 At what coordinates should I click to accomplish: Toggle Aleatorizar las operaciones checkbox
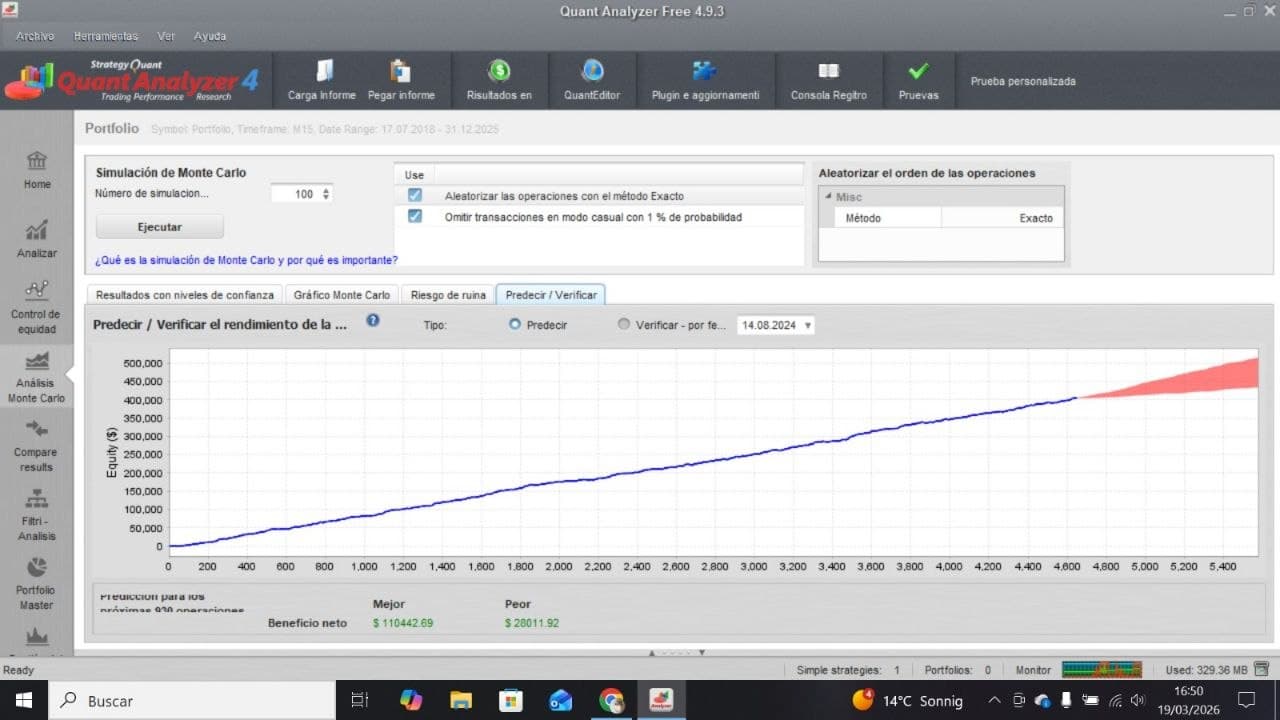[x=415, y=196]
